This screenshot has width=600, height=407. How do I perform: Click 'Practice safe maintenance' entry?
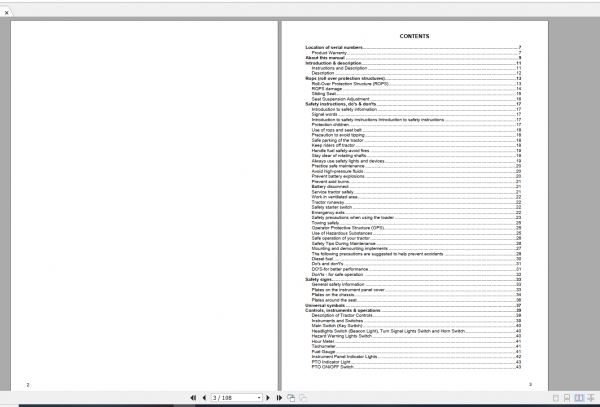[338, 166]
